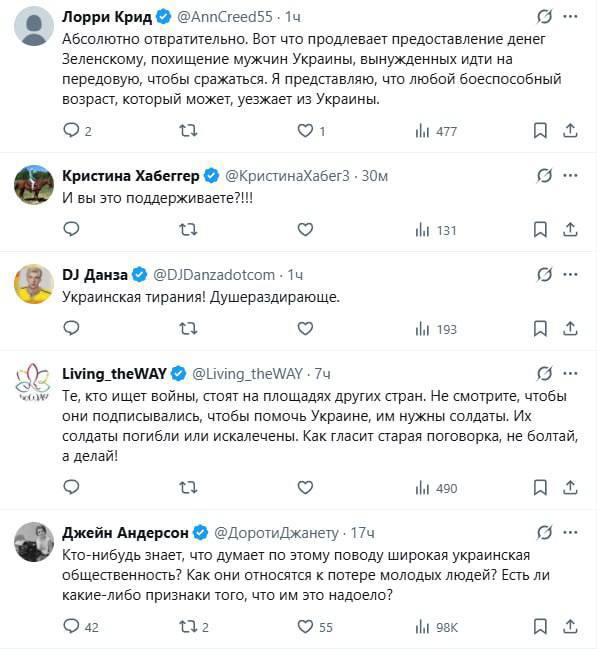
Task: Share the Living_theWAY tweet
Action: (x=570, y=488)
